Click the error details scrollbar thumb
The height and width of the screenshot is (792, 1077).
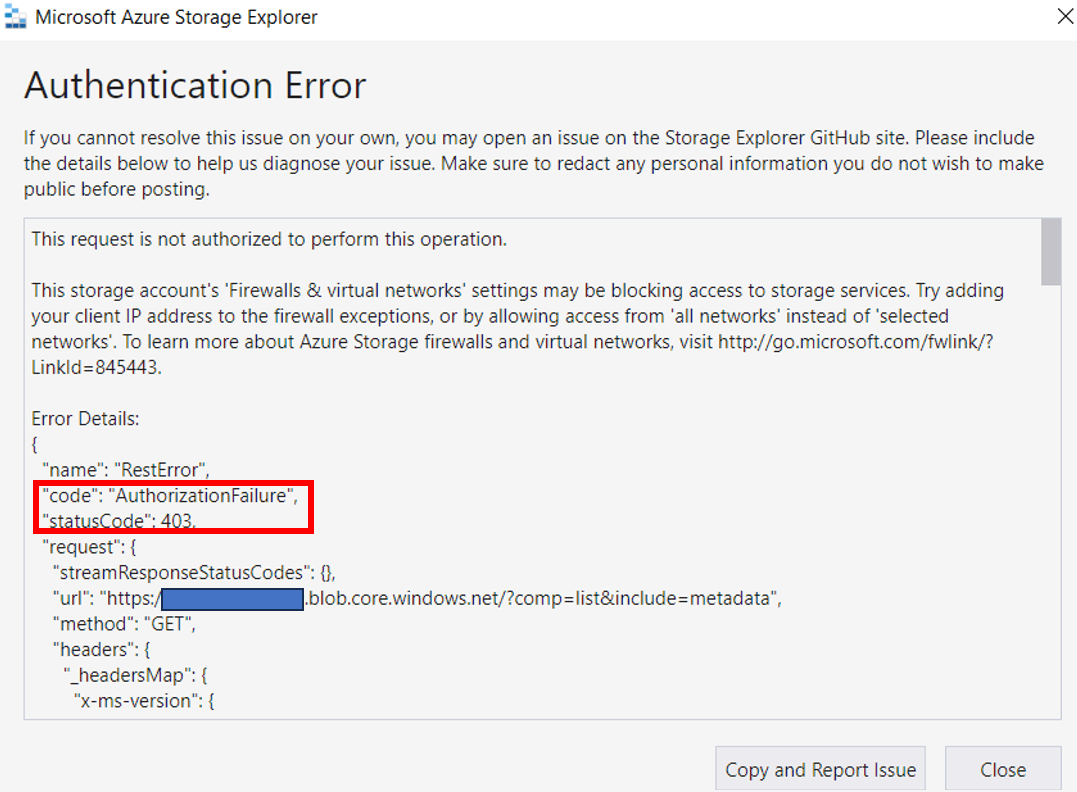[x=1051, y=251]
